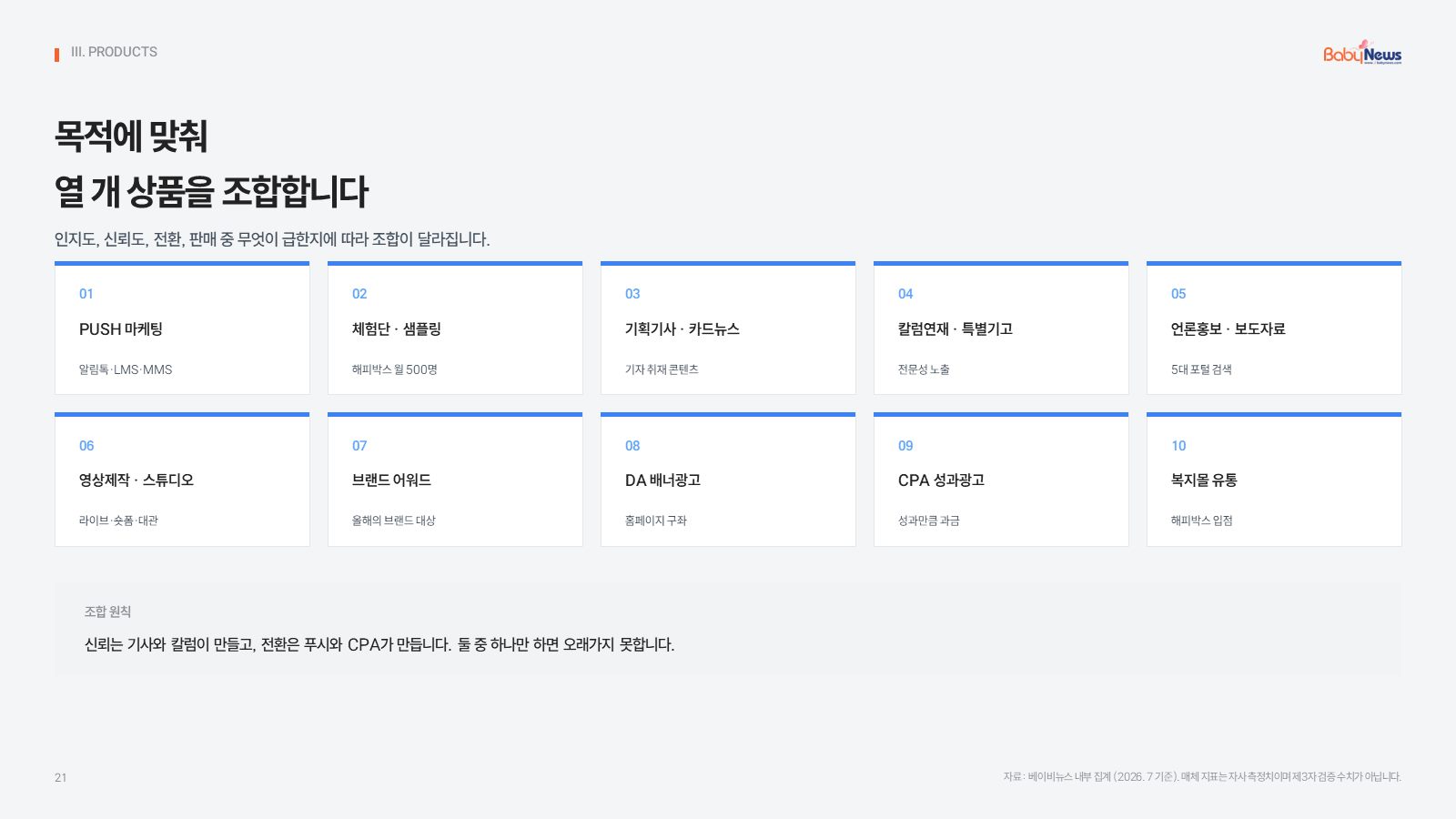Click the '브랜드 어워드' card title
The width and height of the screenshot is (1456, 819).
click(391, 480)
